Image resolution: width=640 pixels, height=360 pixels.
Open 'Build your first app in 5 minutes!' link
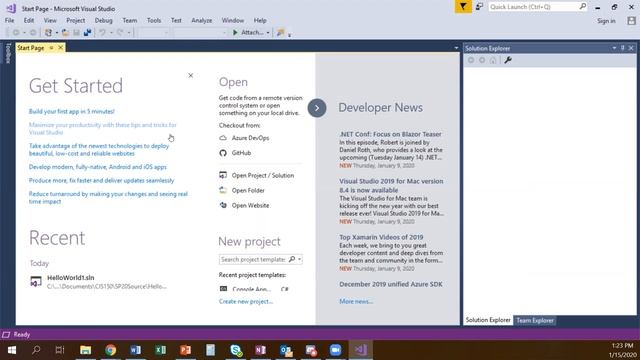[x=71, y=111]
